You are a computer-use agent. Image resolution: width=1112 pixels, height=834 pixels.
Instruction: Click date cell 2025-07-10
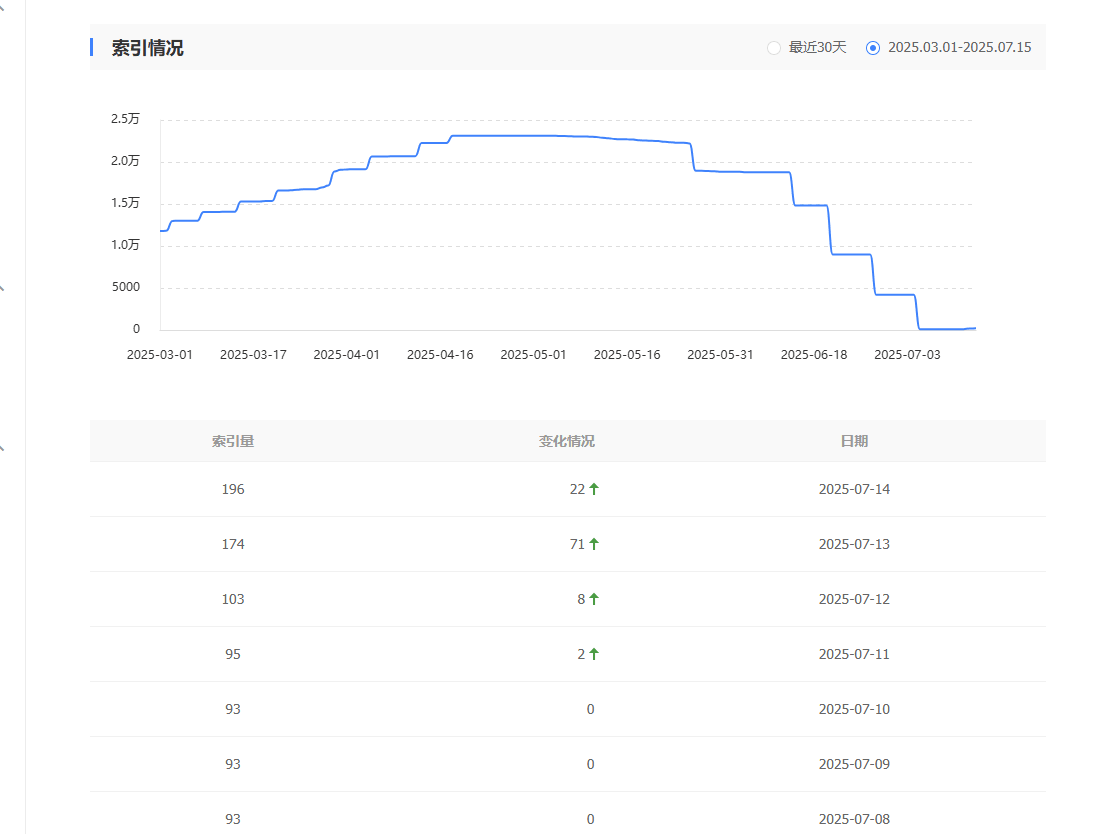click(854, 709)
